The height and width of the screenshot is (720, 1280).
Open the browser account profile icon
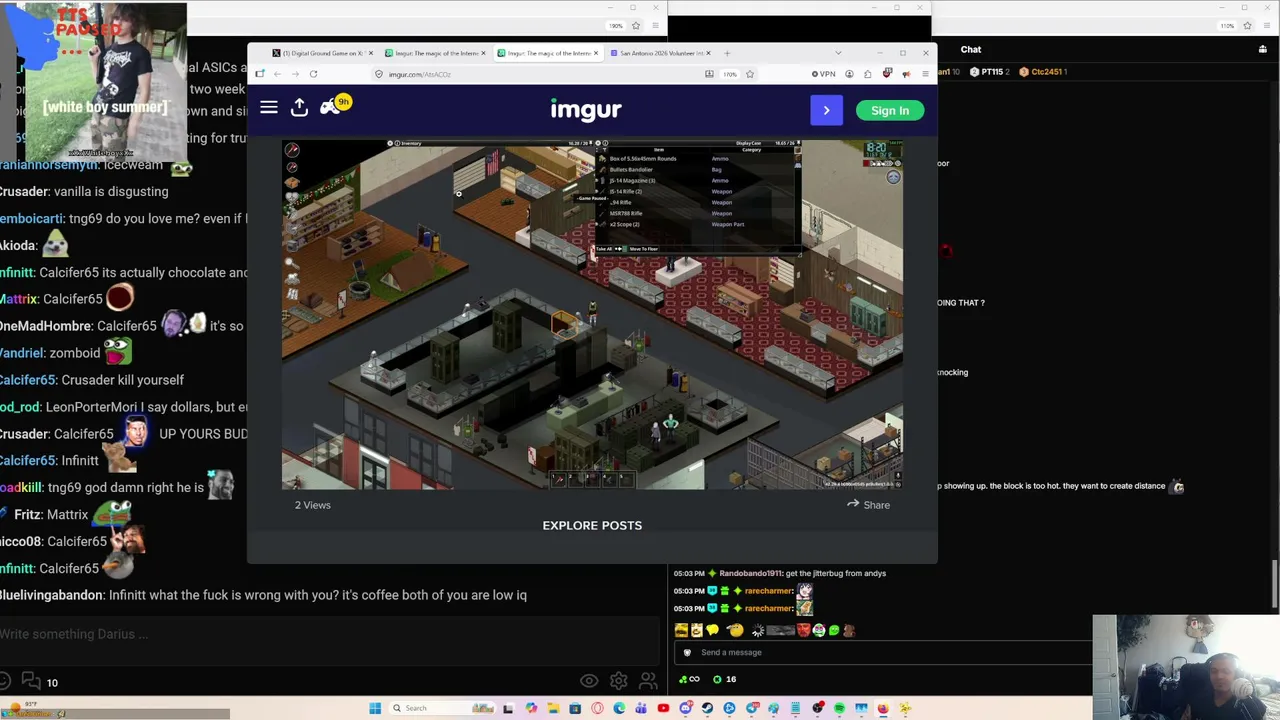point(849,74)
